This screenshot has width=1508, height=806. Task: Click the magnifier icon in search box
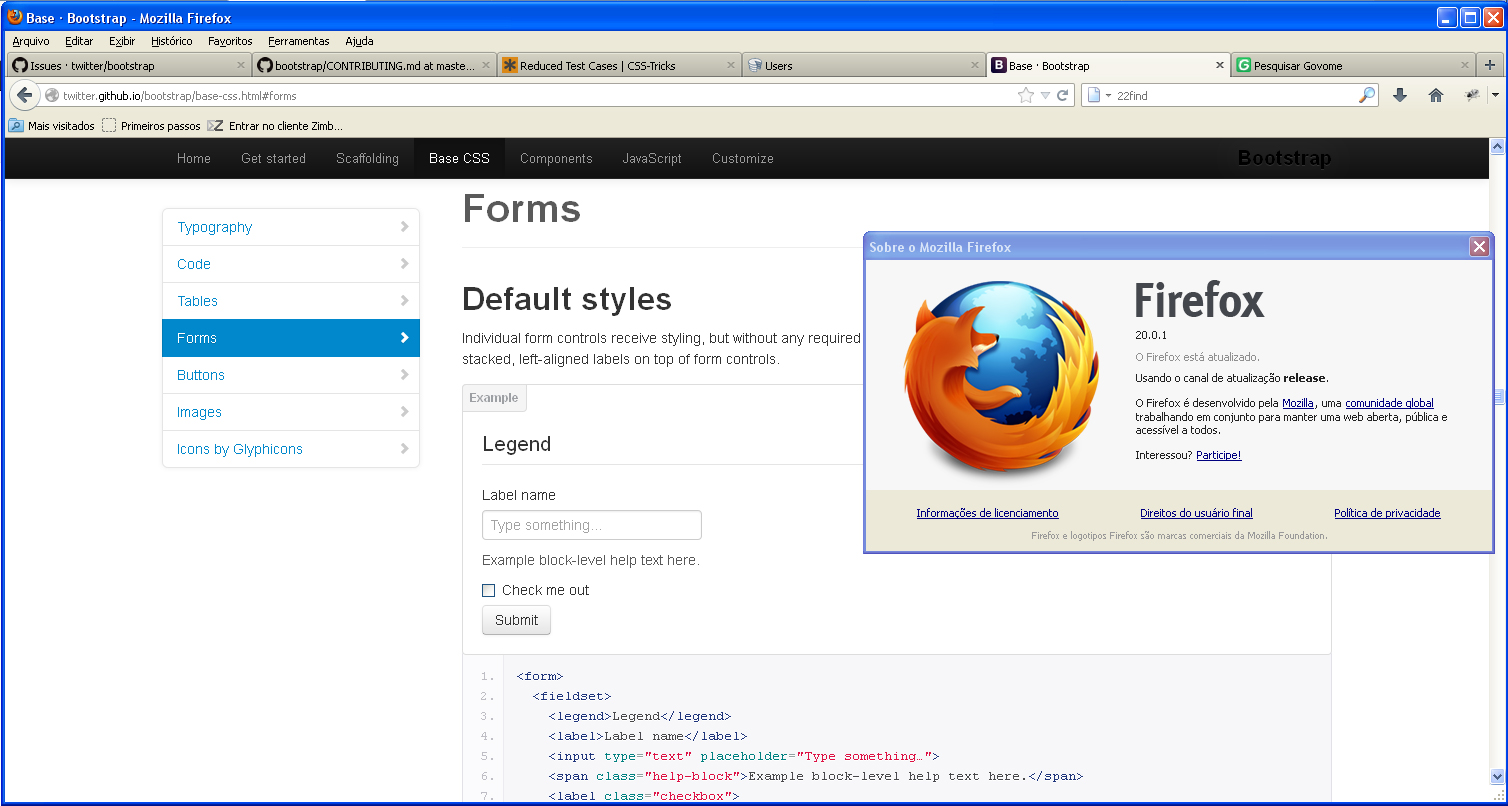1367,95
